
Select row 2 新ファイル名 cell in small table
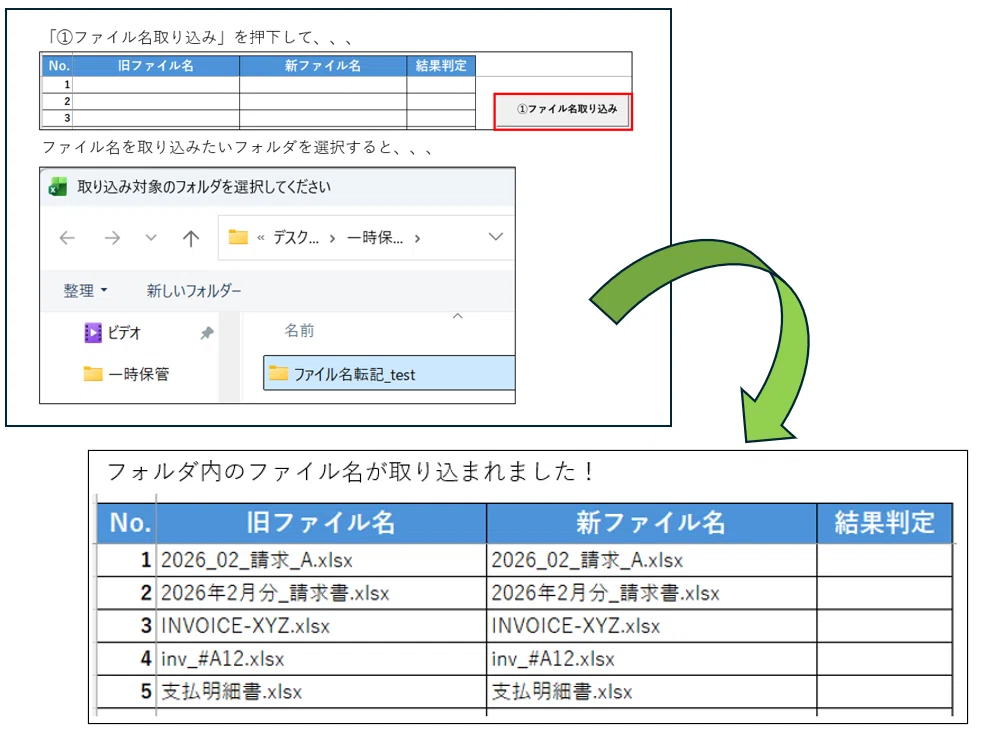(323, 101)
